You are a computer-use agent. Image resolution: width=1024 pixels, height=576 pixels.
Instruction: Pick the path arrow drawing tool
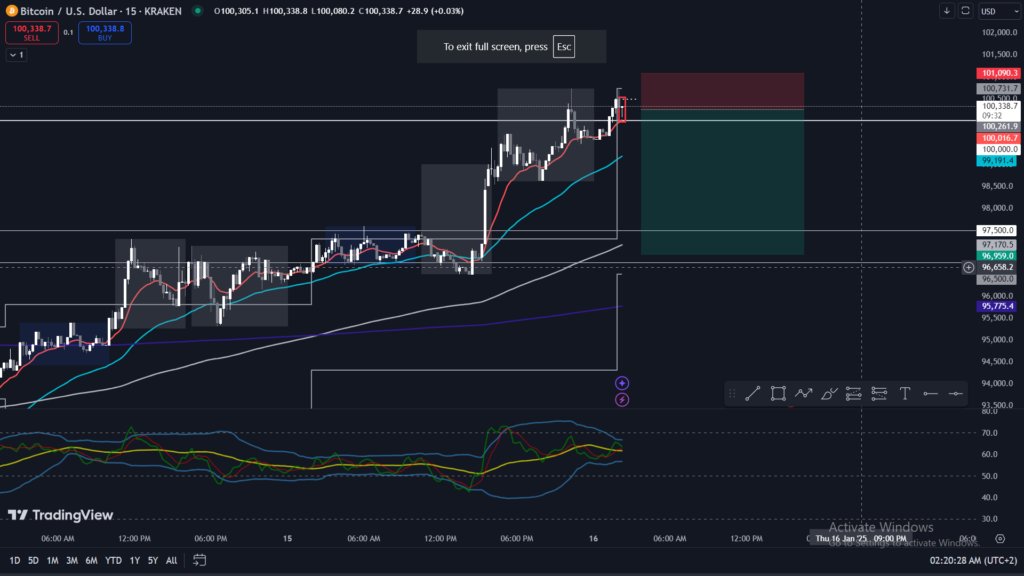point(803,394)
